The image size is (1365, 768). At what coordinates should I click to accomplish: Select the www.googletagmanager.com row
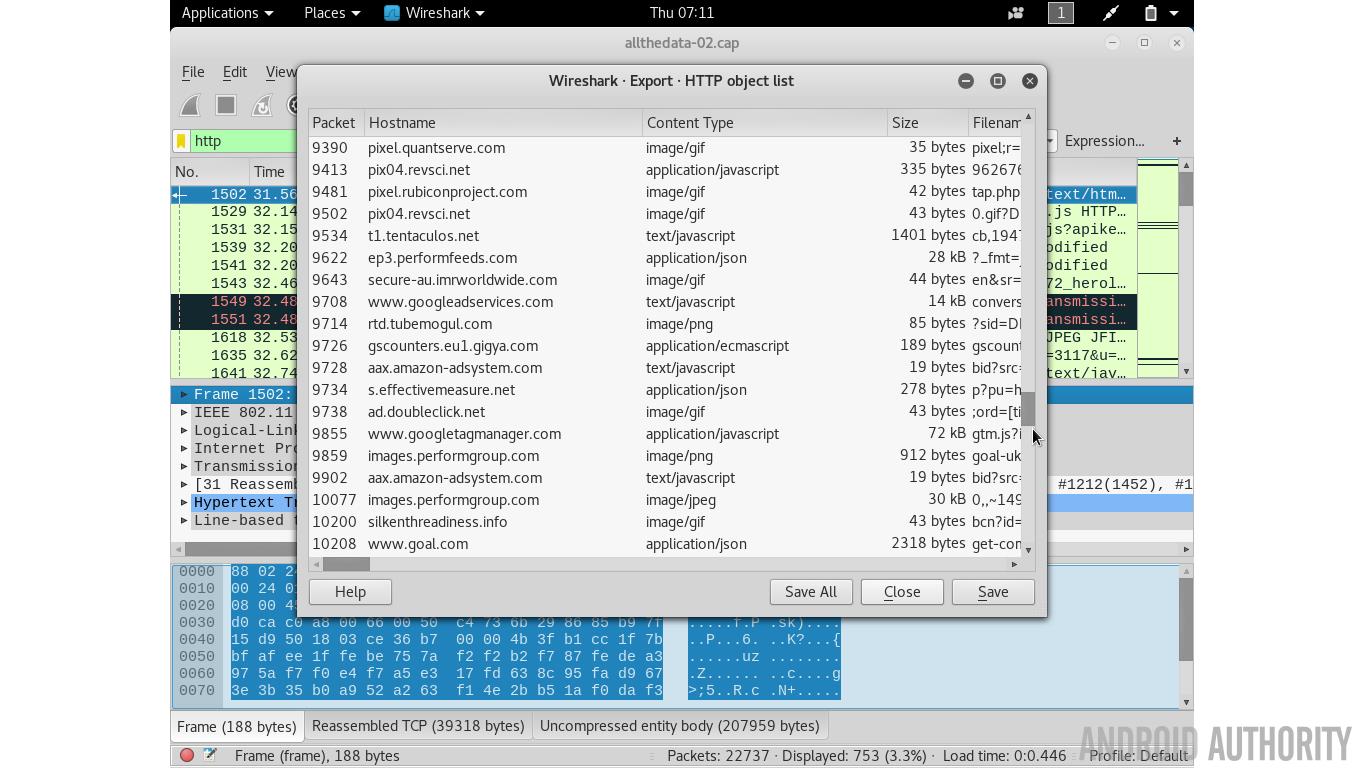pyautogui.click(x=665, y=434)
